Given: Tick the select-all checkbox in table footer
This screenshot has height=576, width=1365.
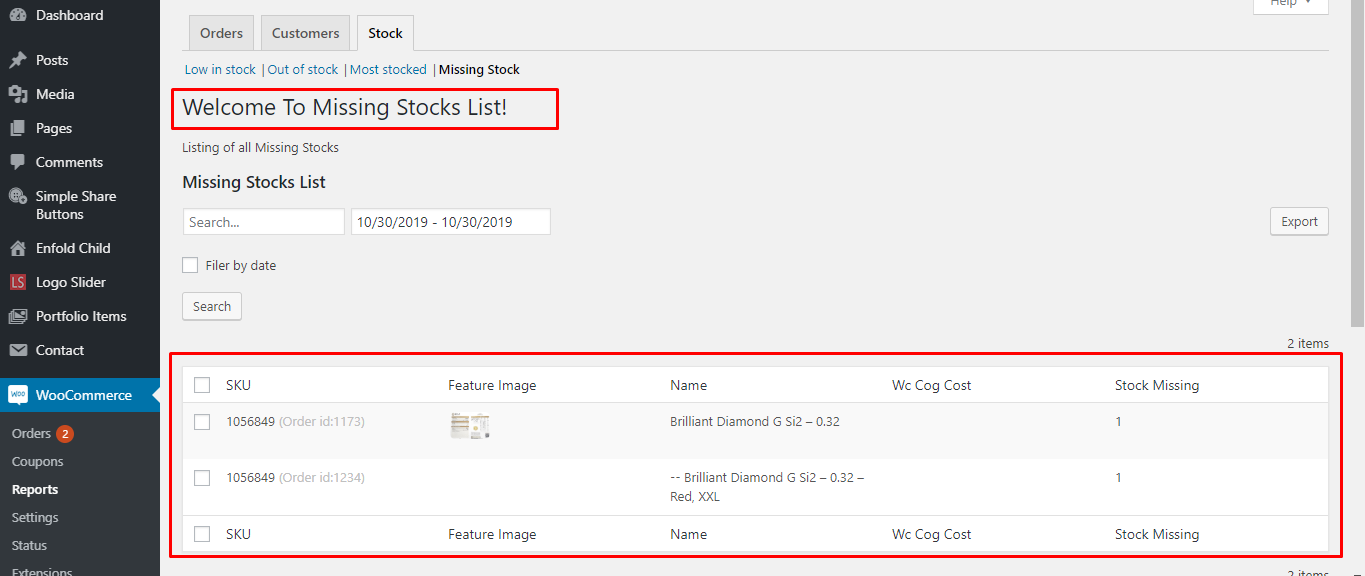Looking at the screenshot, I should [x=202, y=534].
